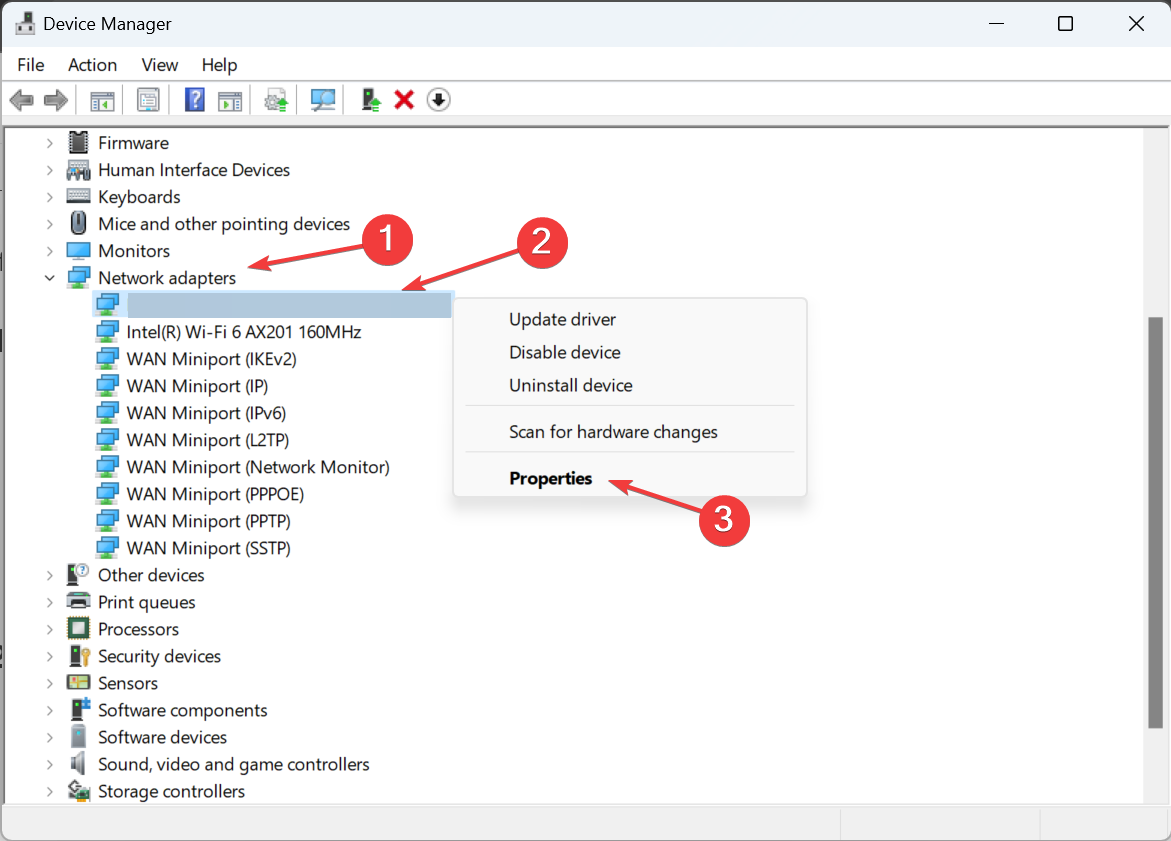1171x841 pixels.
Task: Click the Sensors category icon
Action: coord(78,683)
